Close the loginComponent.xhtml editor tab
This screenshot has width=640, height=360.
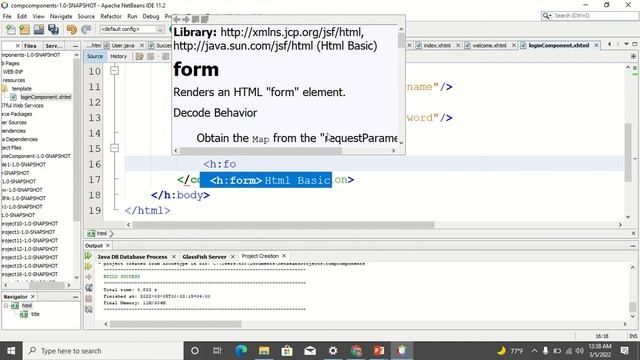point(596,45)
